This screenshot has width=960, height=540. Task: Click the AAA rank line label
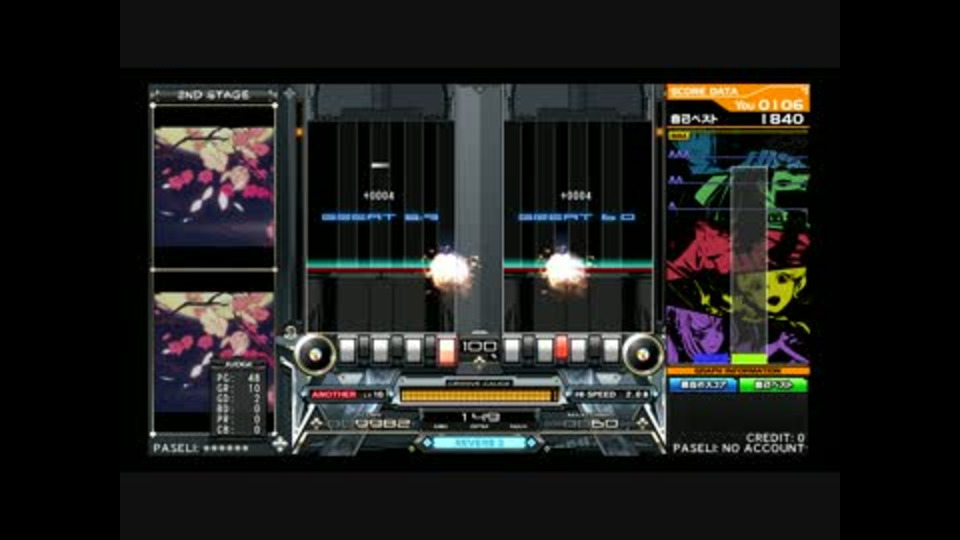pos(678,155)
